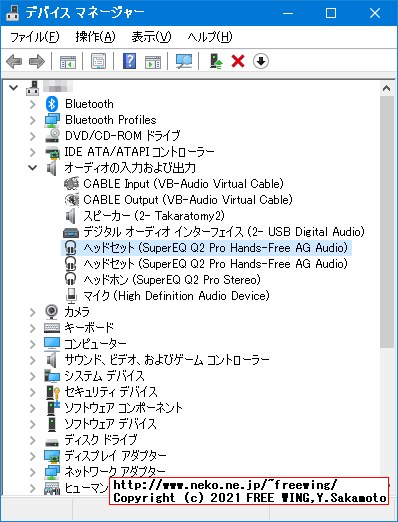Click the マイク microphone device icon

(x=71, y=296)
